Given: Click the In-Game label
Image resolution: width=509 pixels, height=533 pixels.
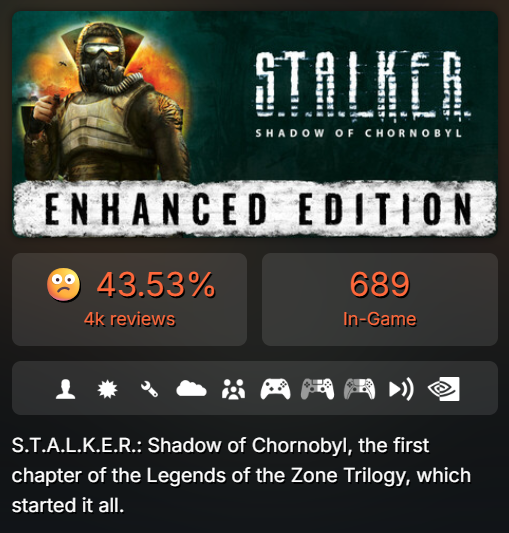Looking at the screenshot, I should coord(380,319).
